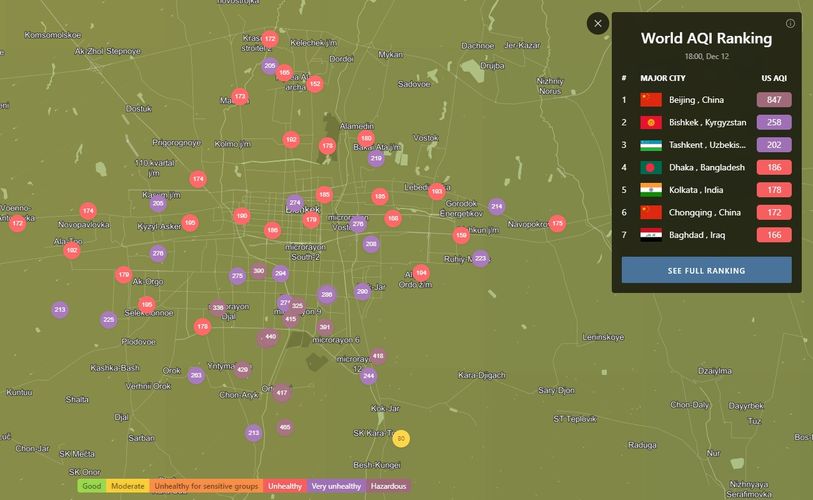Click the Hazardous legend swatch
Screen dimensions: 813x500
388,486
